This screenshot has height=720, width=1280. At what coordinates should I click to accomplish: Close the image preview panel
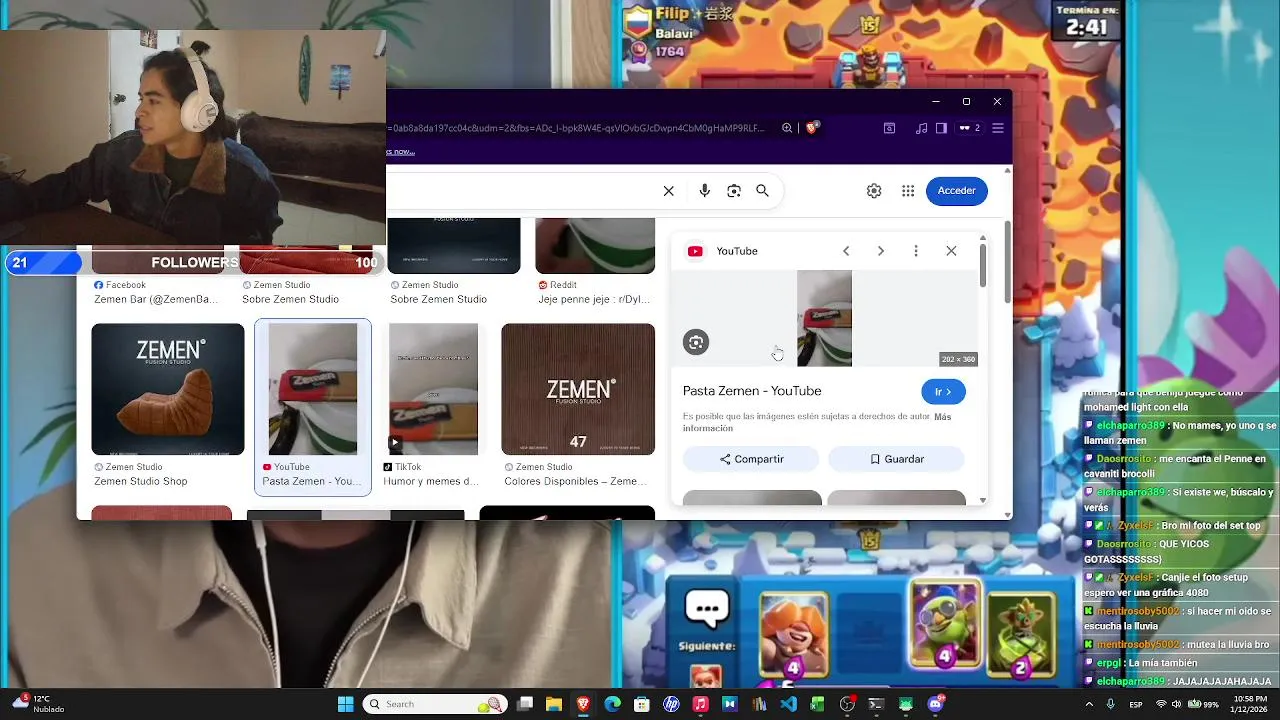click(x=951, y=251)
